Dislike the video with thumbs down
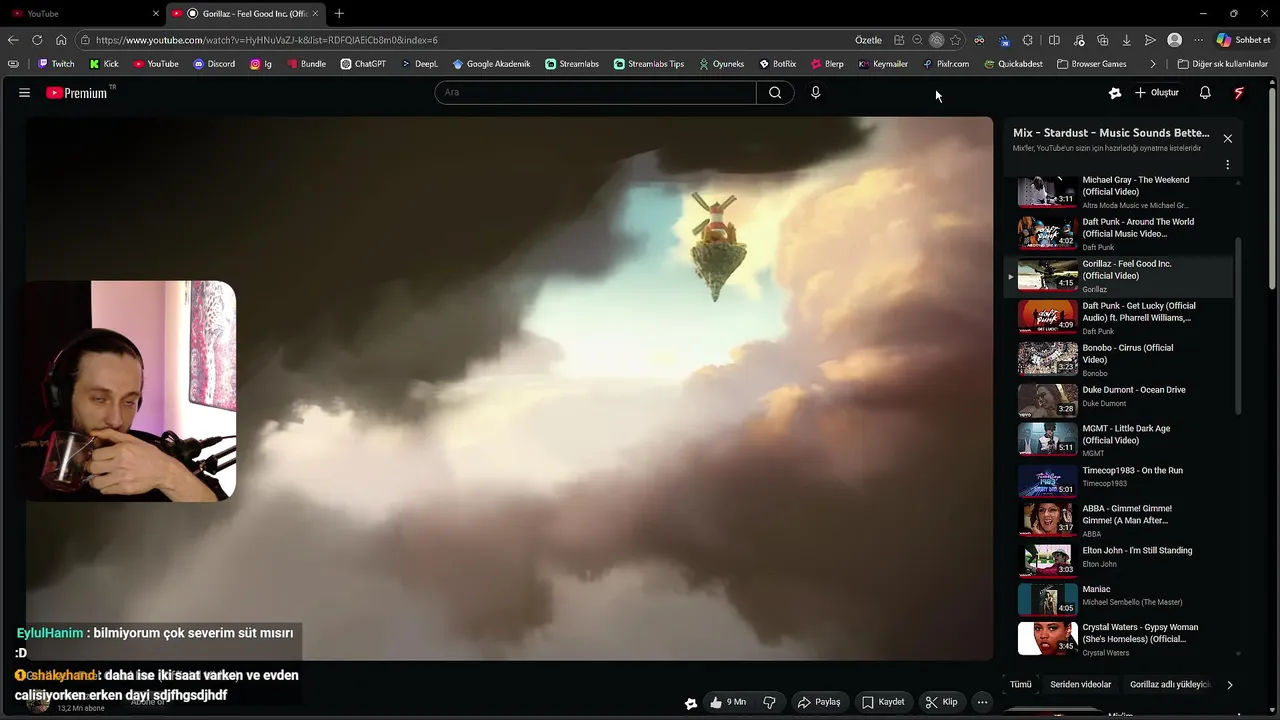This screenshot has width=1280, height=720. pos(769,702)
